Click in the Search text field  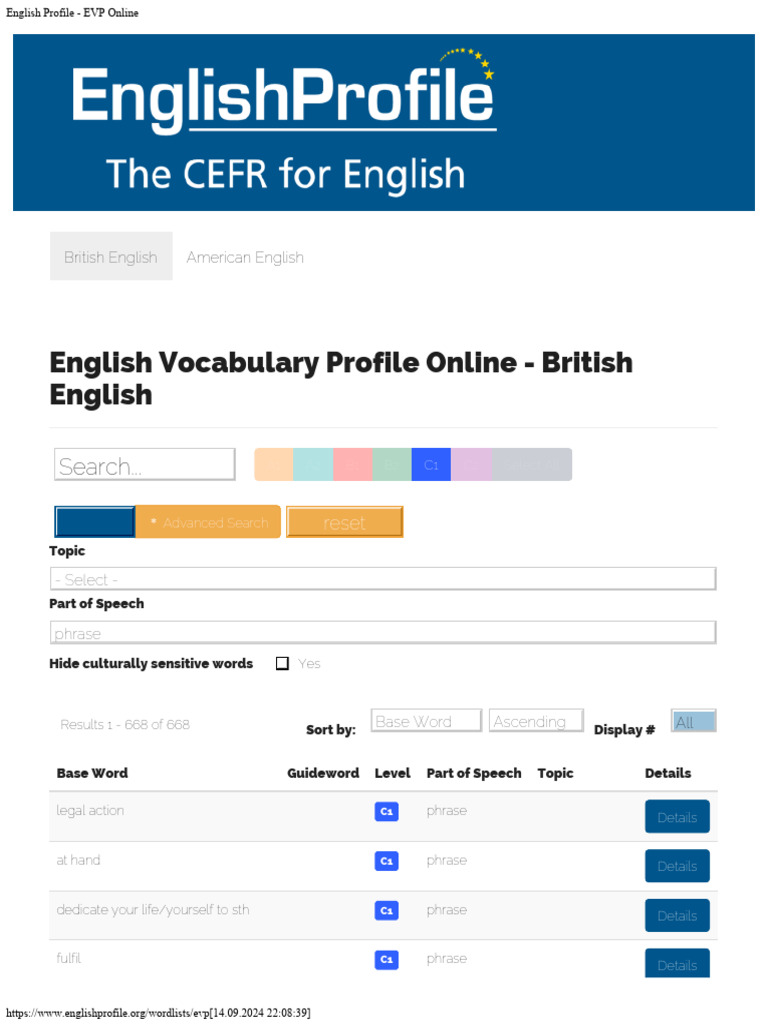point(145,465)
